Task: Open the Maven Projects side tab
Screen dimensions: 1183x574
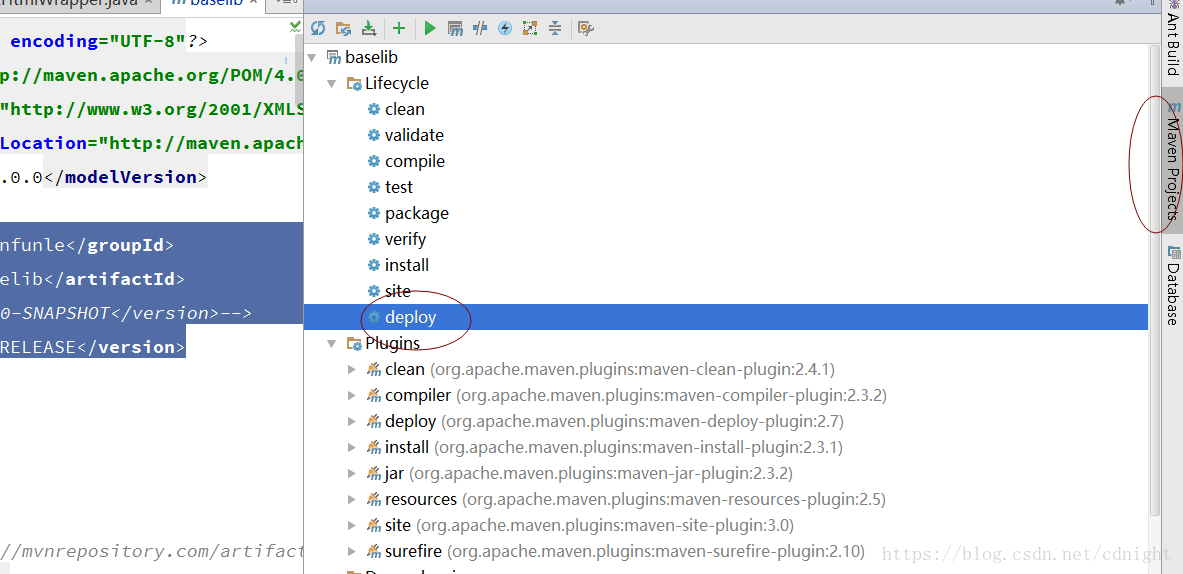Action: click(x=1172, y=161)
